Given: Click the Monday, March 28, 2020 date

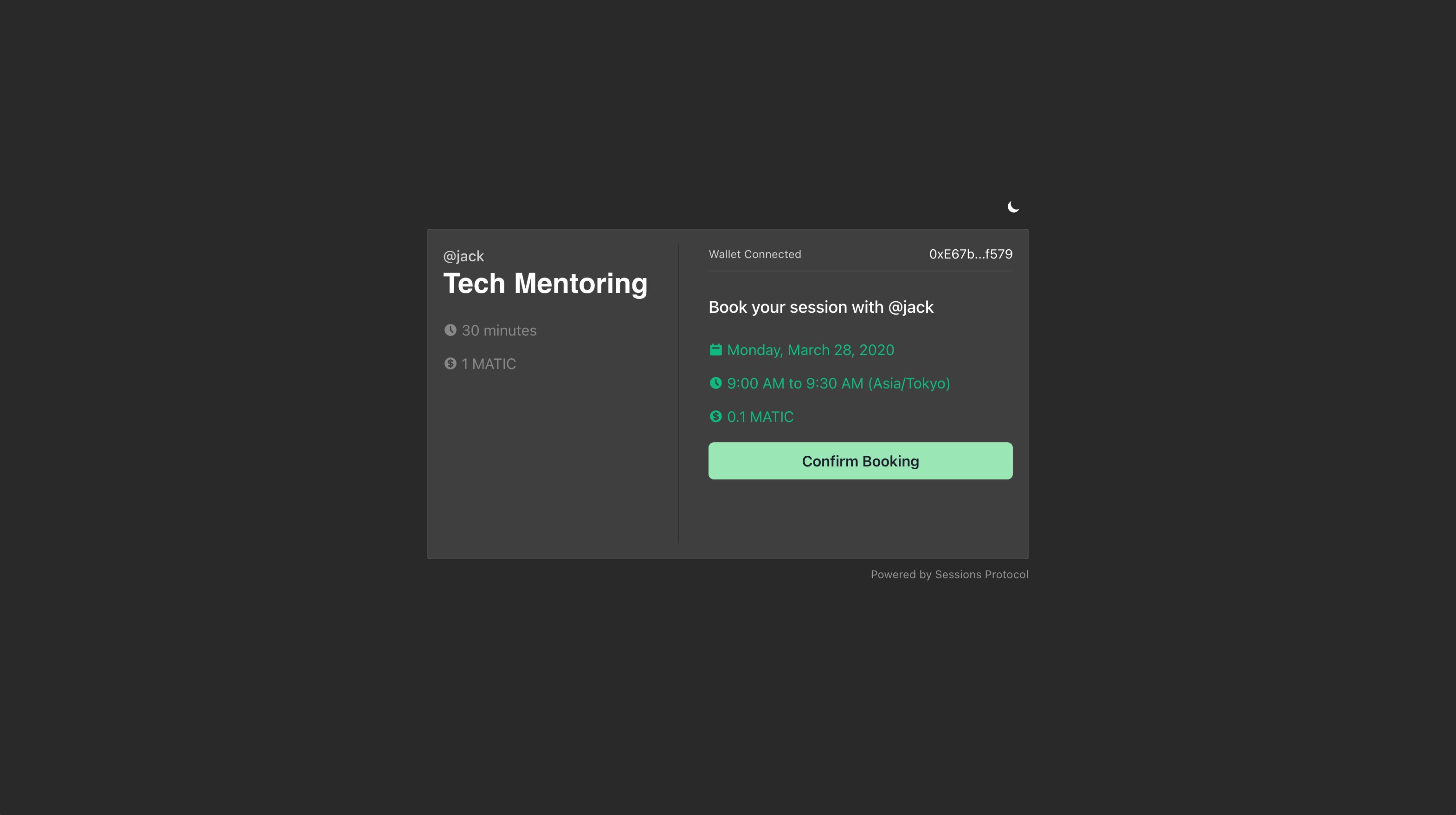Looking at the screenshot, I should tap(811, 350).
